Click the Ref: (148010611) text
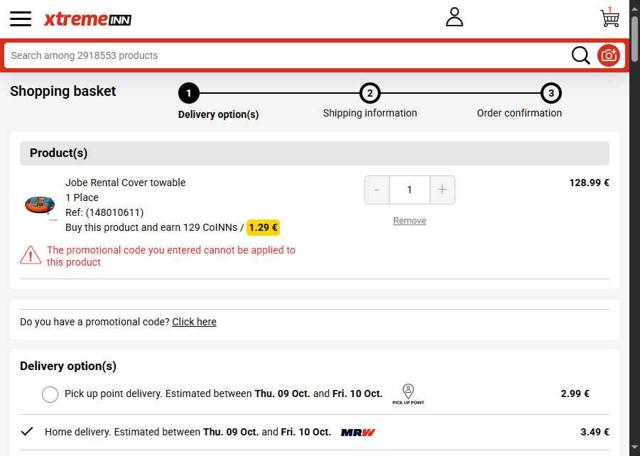640x456 pixels. 104,212
